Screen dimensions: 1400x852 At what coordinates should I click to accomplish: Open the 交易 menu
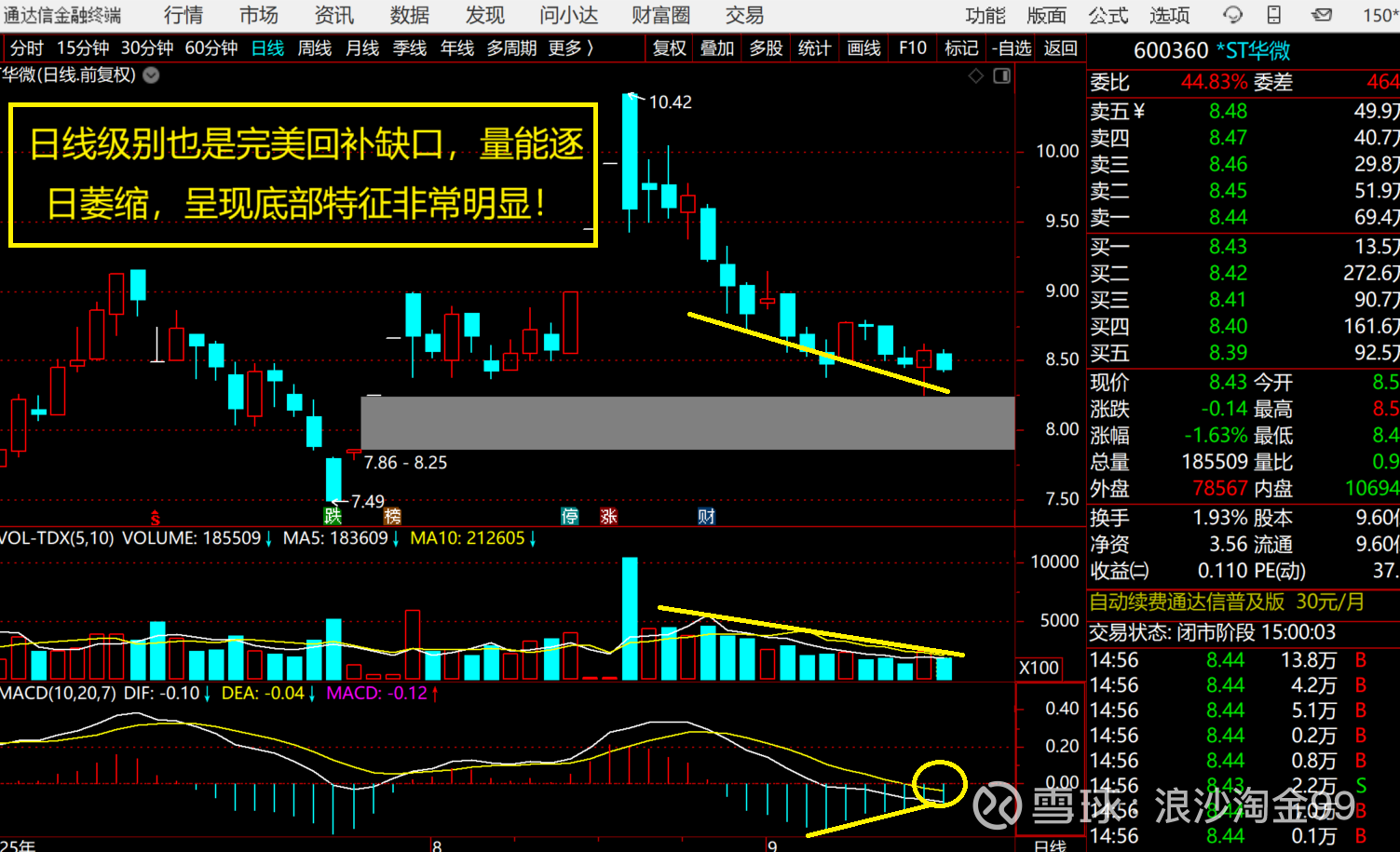point(744,15)
